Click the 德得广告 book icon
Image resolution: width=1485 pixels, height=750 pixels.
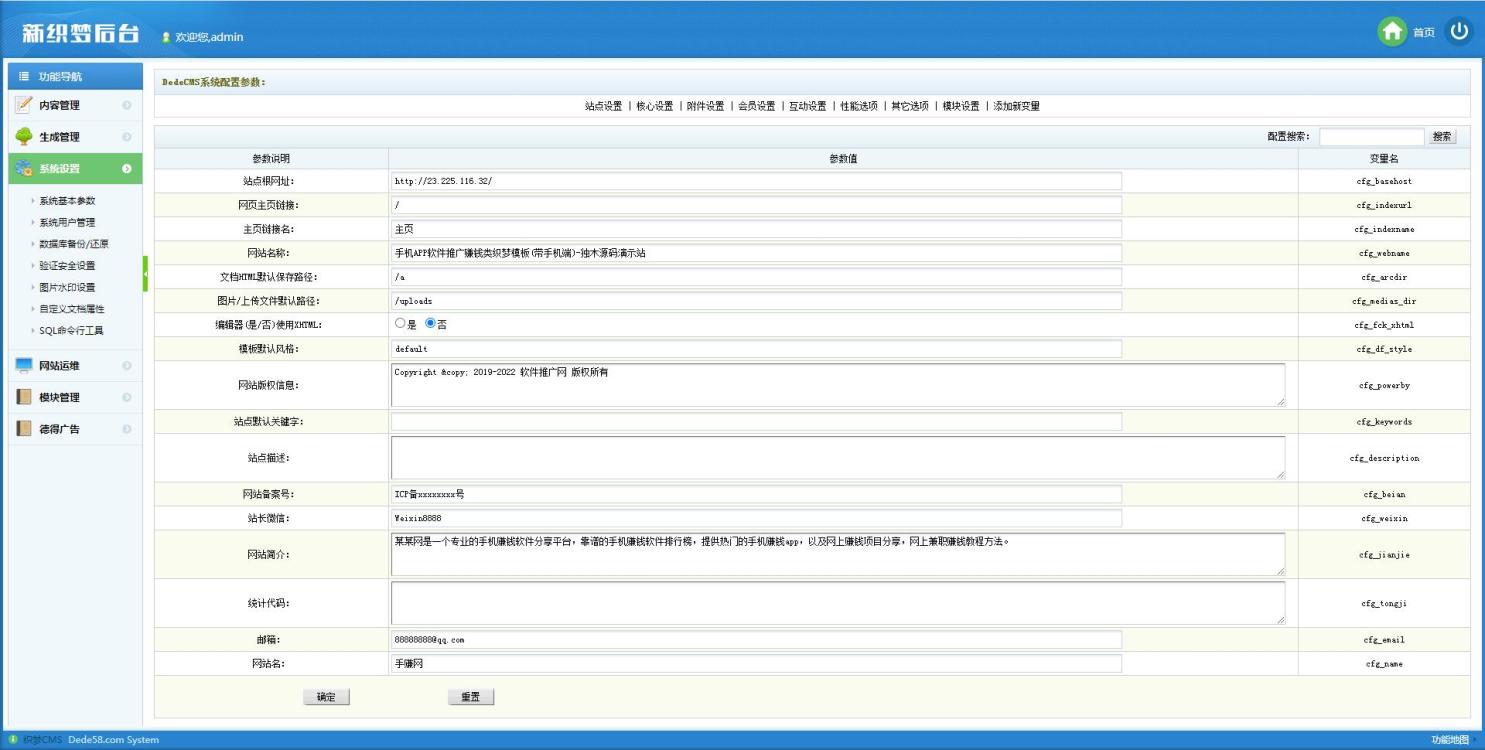[24, 430]
